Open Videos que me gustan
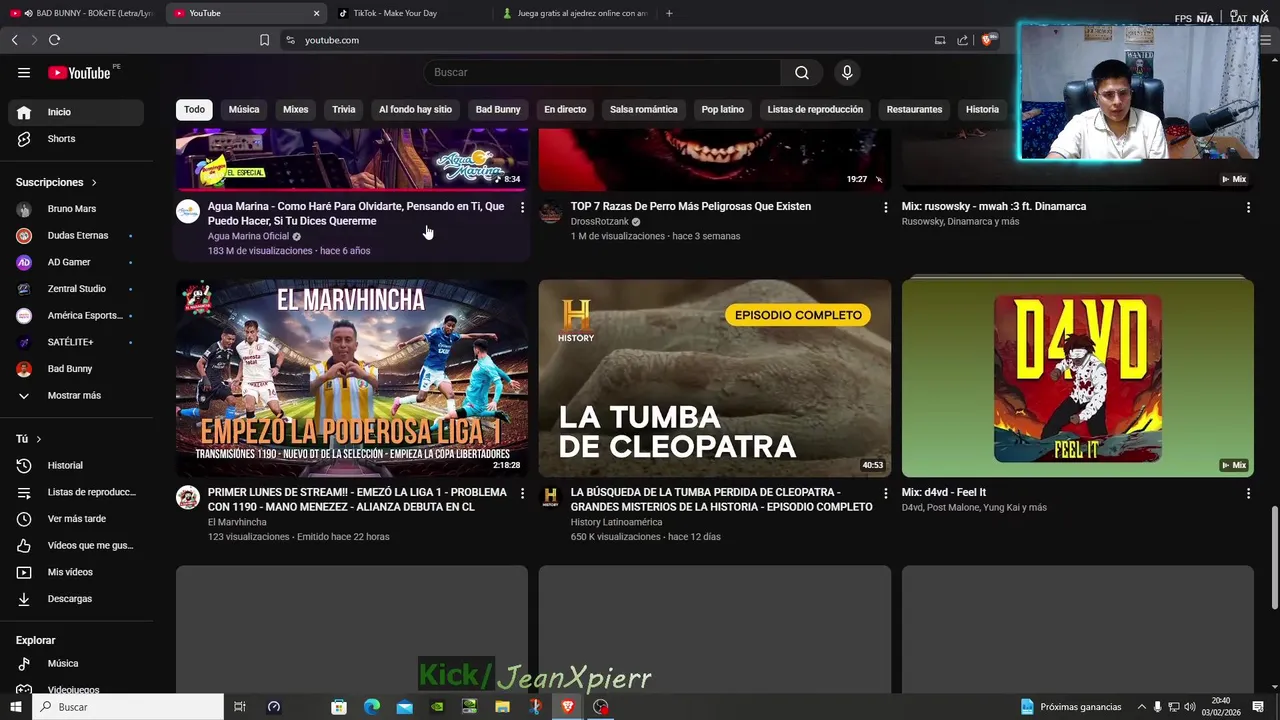Screen dimensions: 1280x720 (x=76, y=545)
